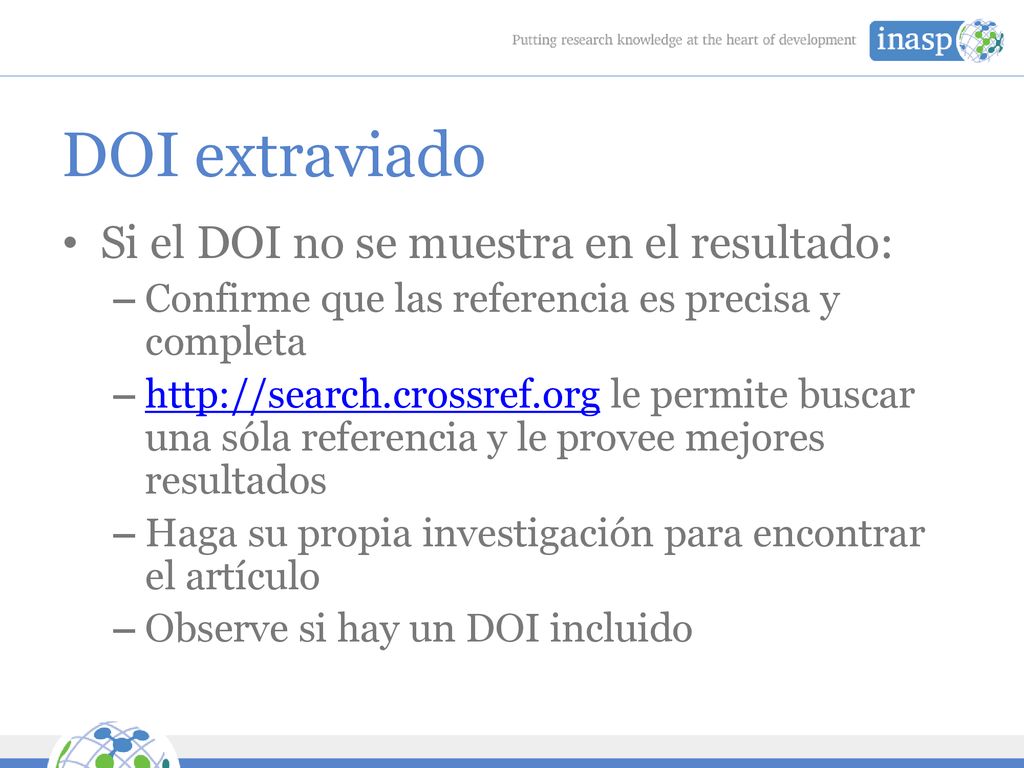
Task: Click the globe network icon in footer
Action: coord(113,745)
